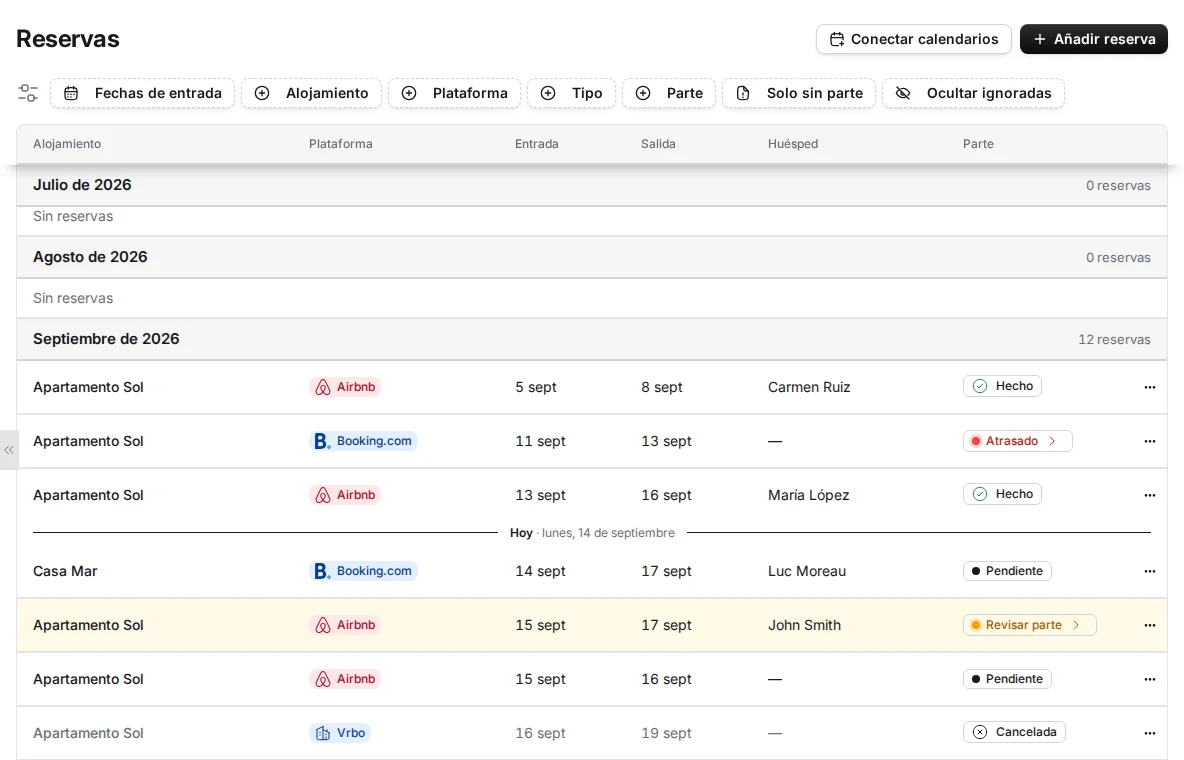Click the Airbnb badge in John Smith row

click(x=345, y=625)
